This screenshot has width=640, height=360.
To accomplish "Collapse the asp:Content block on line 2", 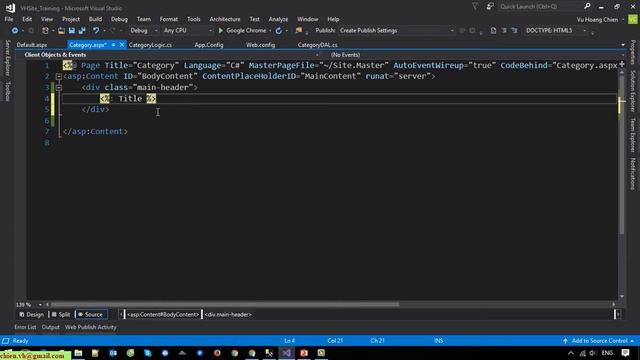I will pos(59,76).
